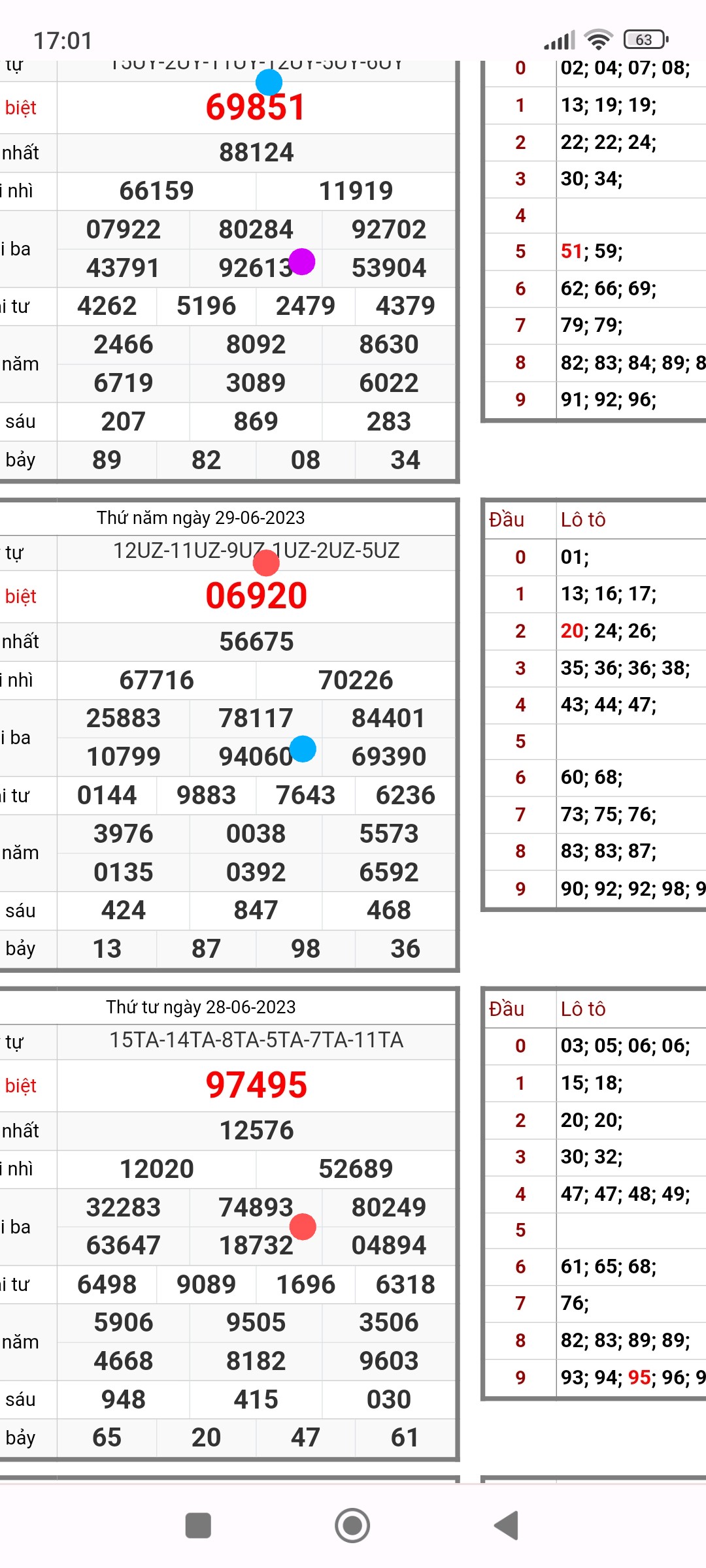Select sixth prize number 030

coord(389,1400)
